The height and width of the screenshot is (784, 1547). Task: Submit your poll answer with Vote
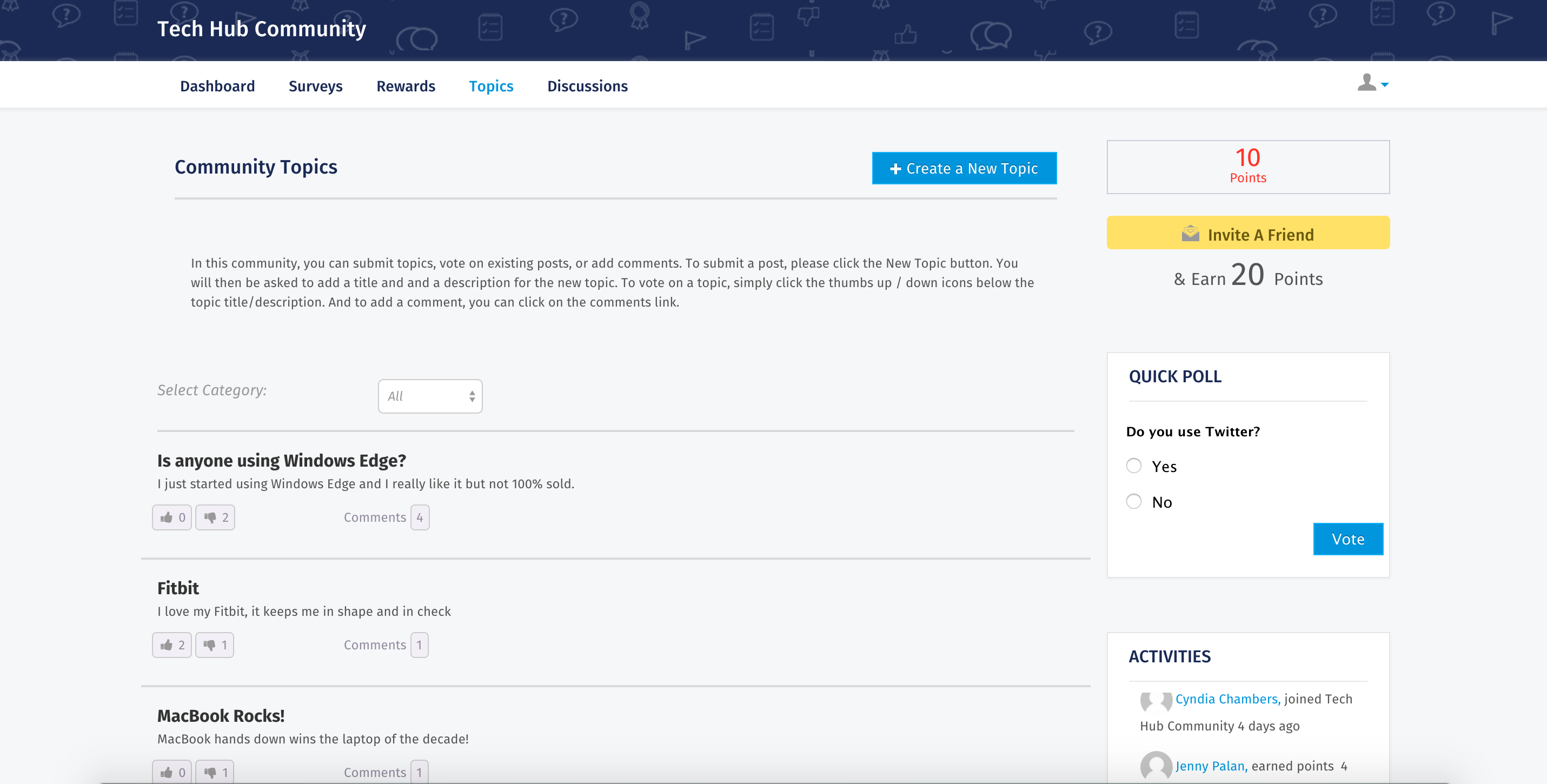tap(1347, 539)
